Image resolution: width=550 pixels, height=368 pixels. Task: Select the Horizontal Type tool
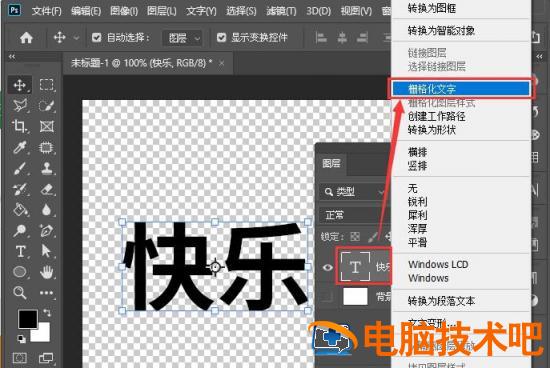click(20, 251)
